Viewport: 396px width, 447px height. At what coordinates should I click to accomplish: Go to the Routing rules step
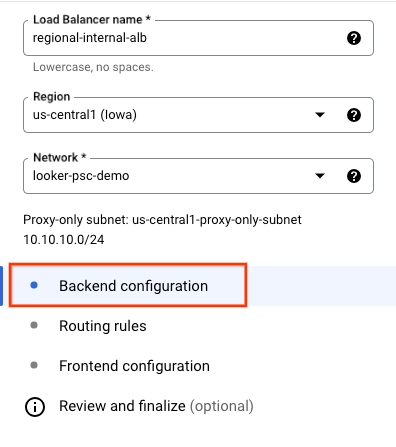(103, 326)
